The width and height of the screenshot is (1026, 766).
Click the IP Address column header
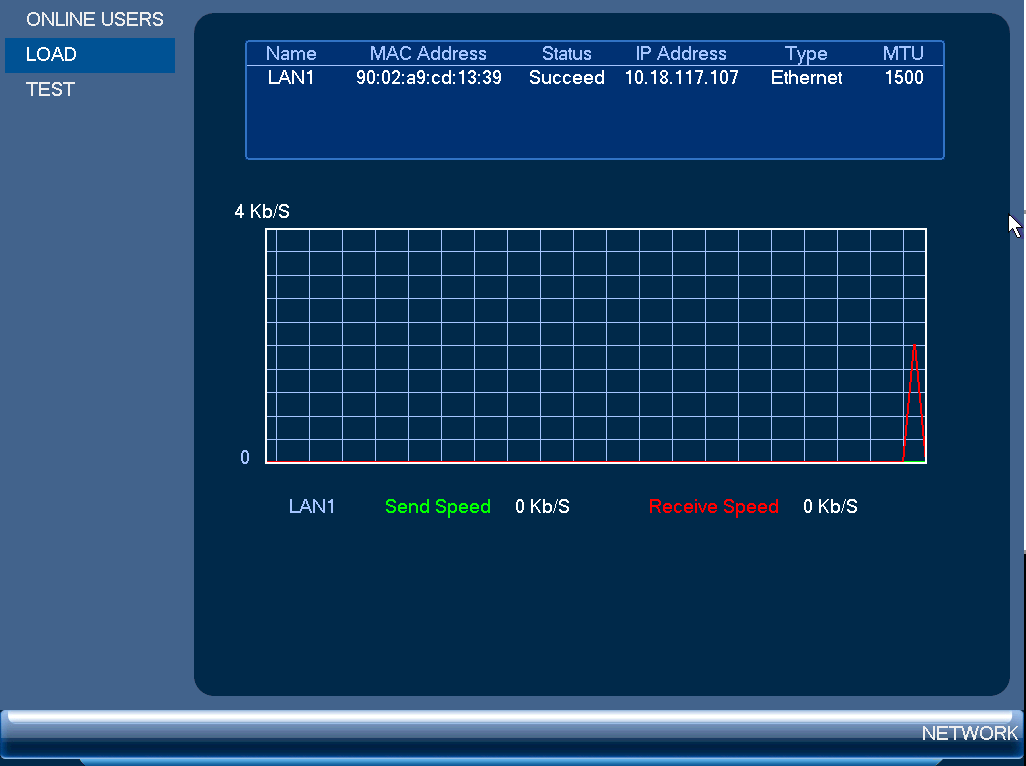681,54
